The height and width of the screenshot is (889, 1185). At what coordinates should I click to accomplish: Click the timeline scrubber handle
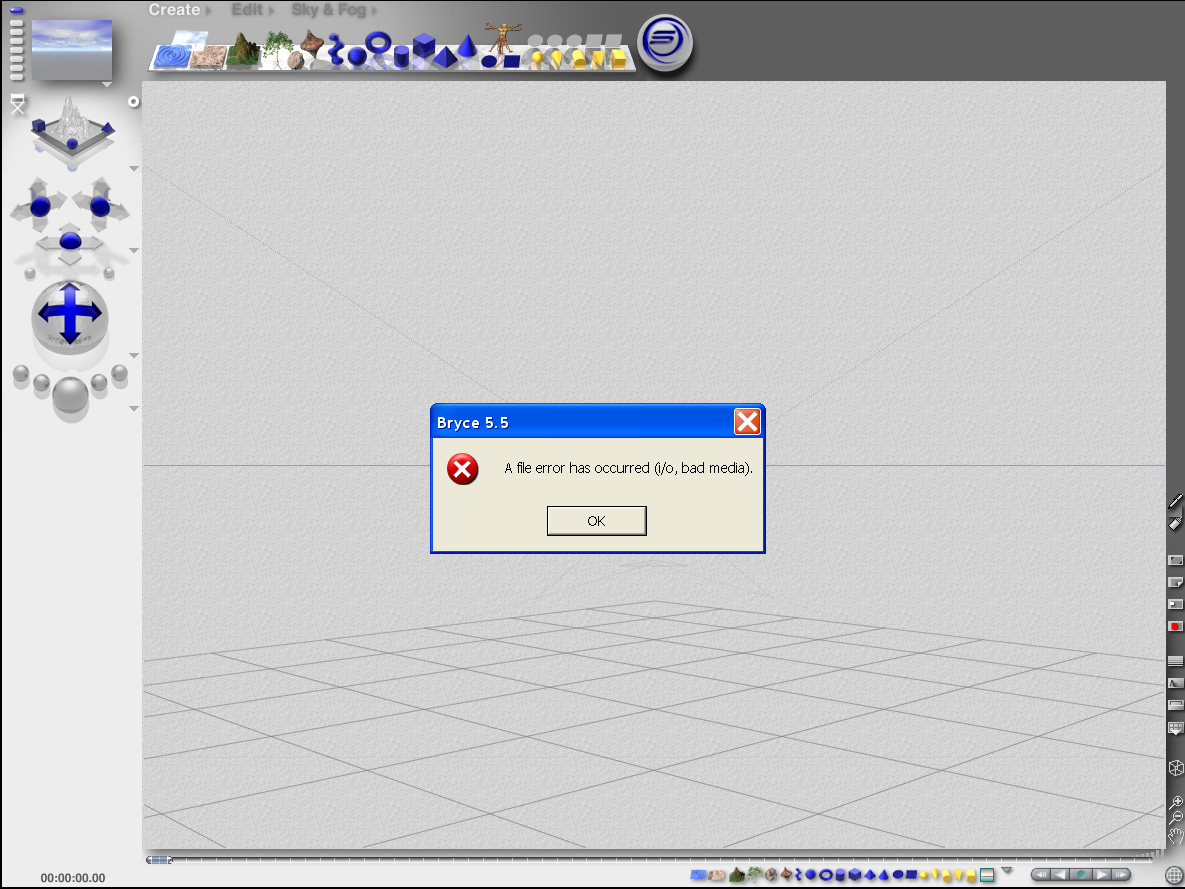[x=159, y=860]
